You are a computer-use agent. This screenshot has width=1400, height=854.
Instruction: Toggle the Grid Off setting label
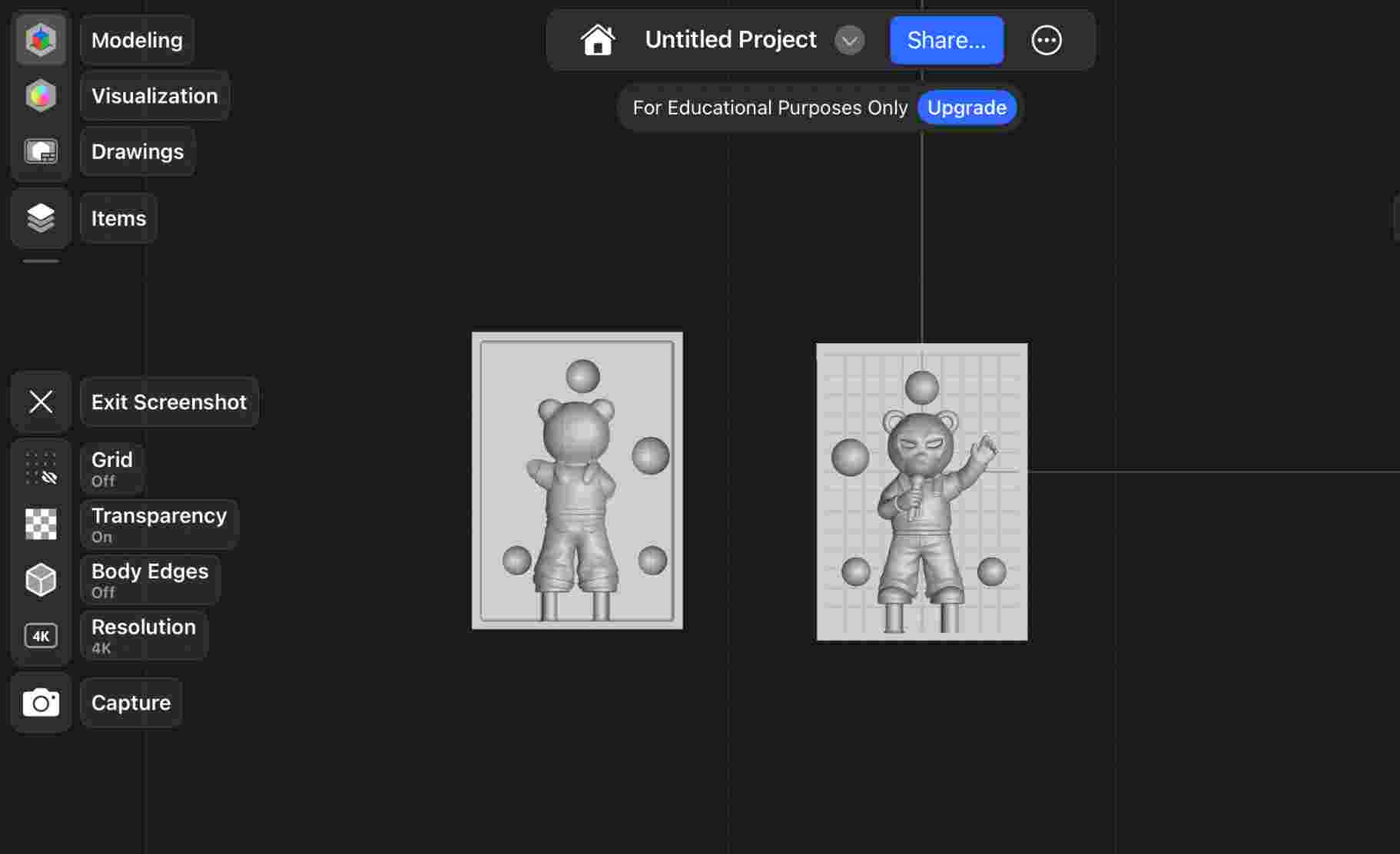pos(112,468)
